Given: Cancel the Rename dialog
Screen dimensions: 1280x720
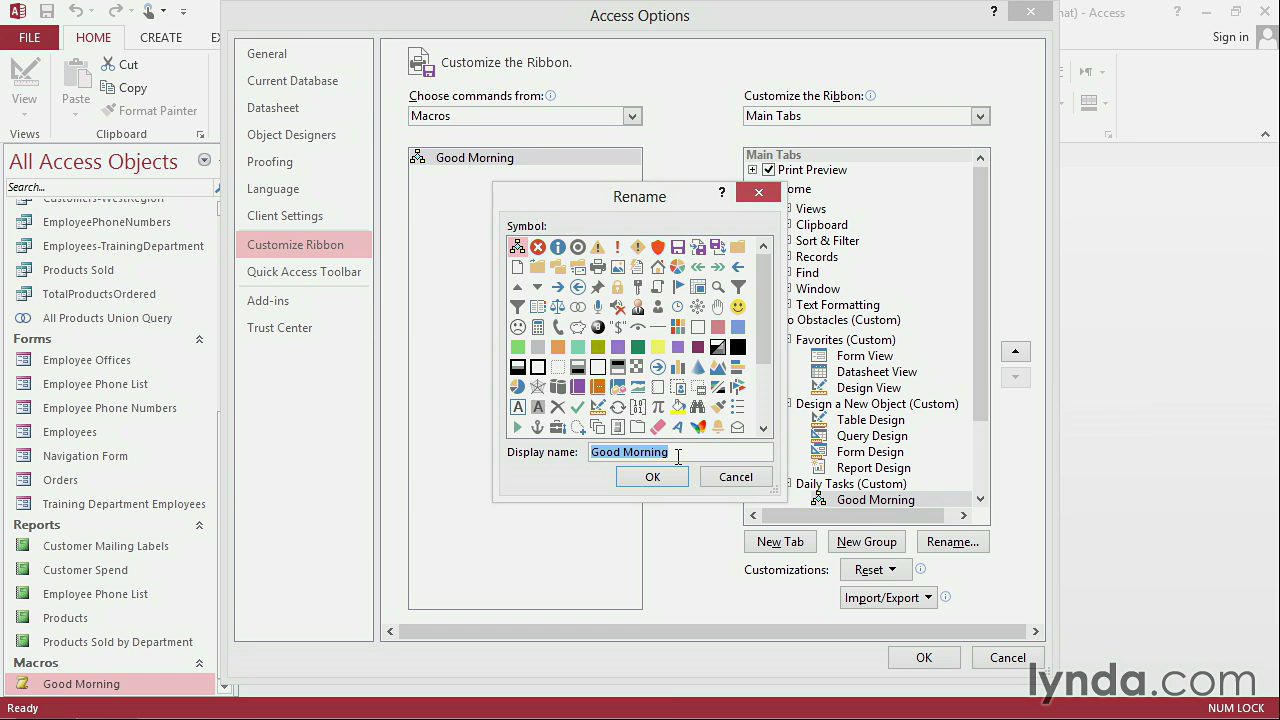Looking at the screenshot, I should 736,477.
